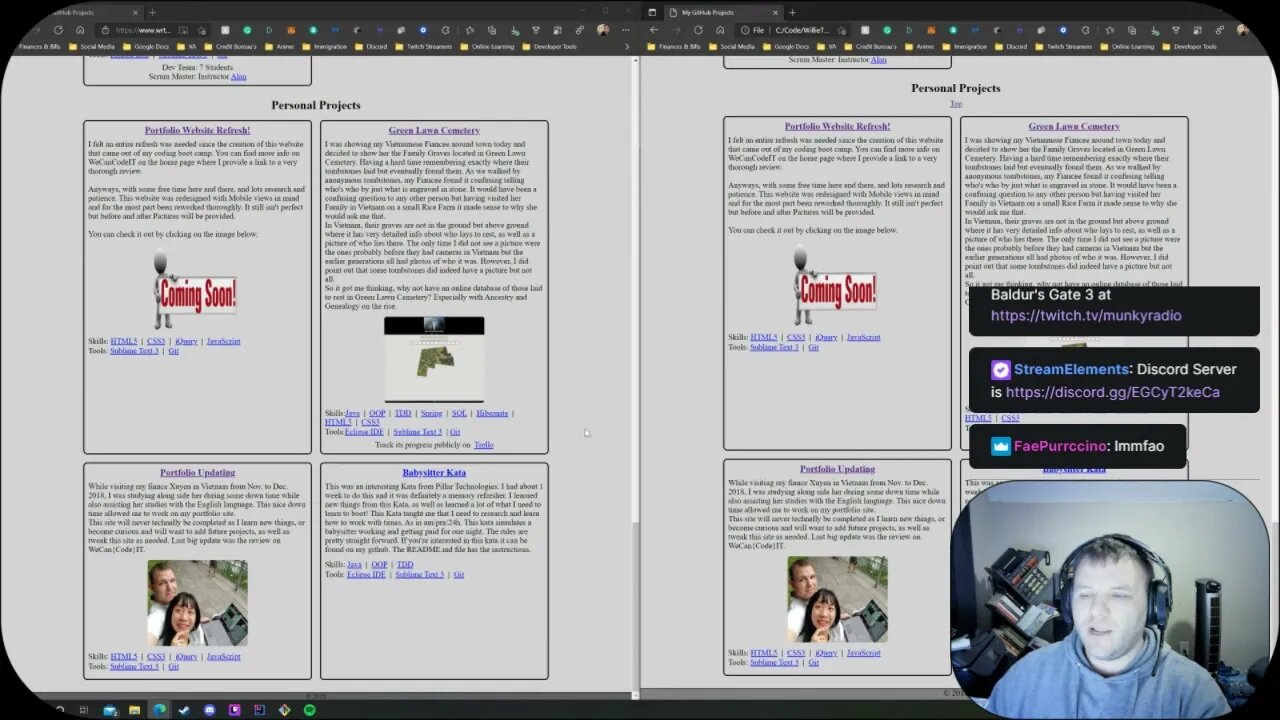Open Spotify from the taskbar
The height and width of the screenshot is (720, 1280).
click(309, 710)
